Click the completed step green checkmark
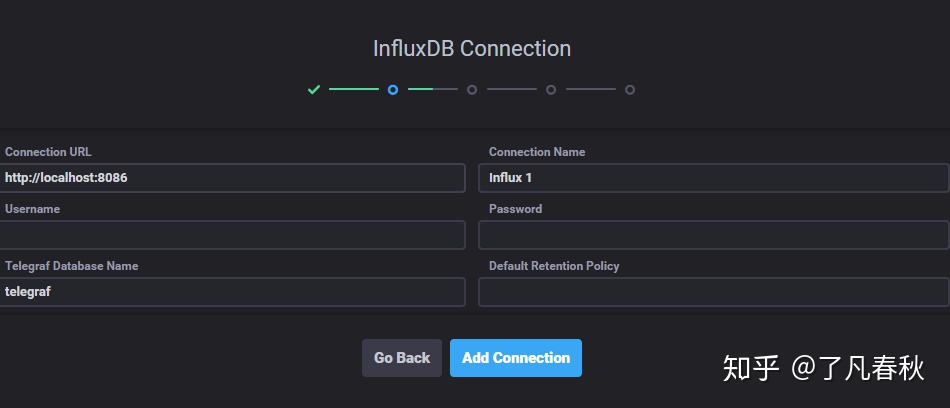 (314, 90)
